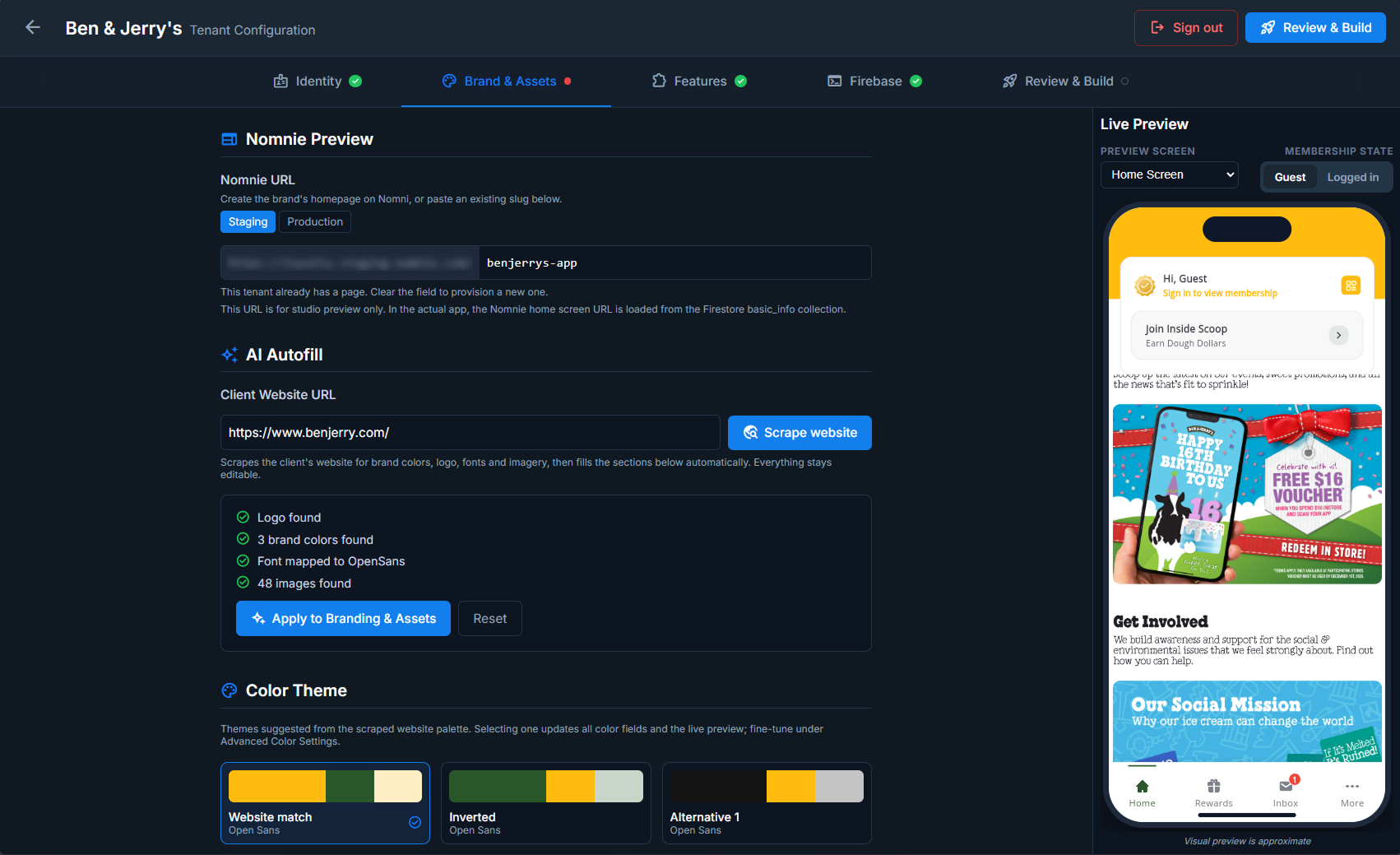Expand the Join Inside Scoop chevron
Image resolution: width=1400 pixels, height=855 pixels.
(1338, 335)
